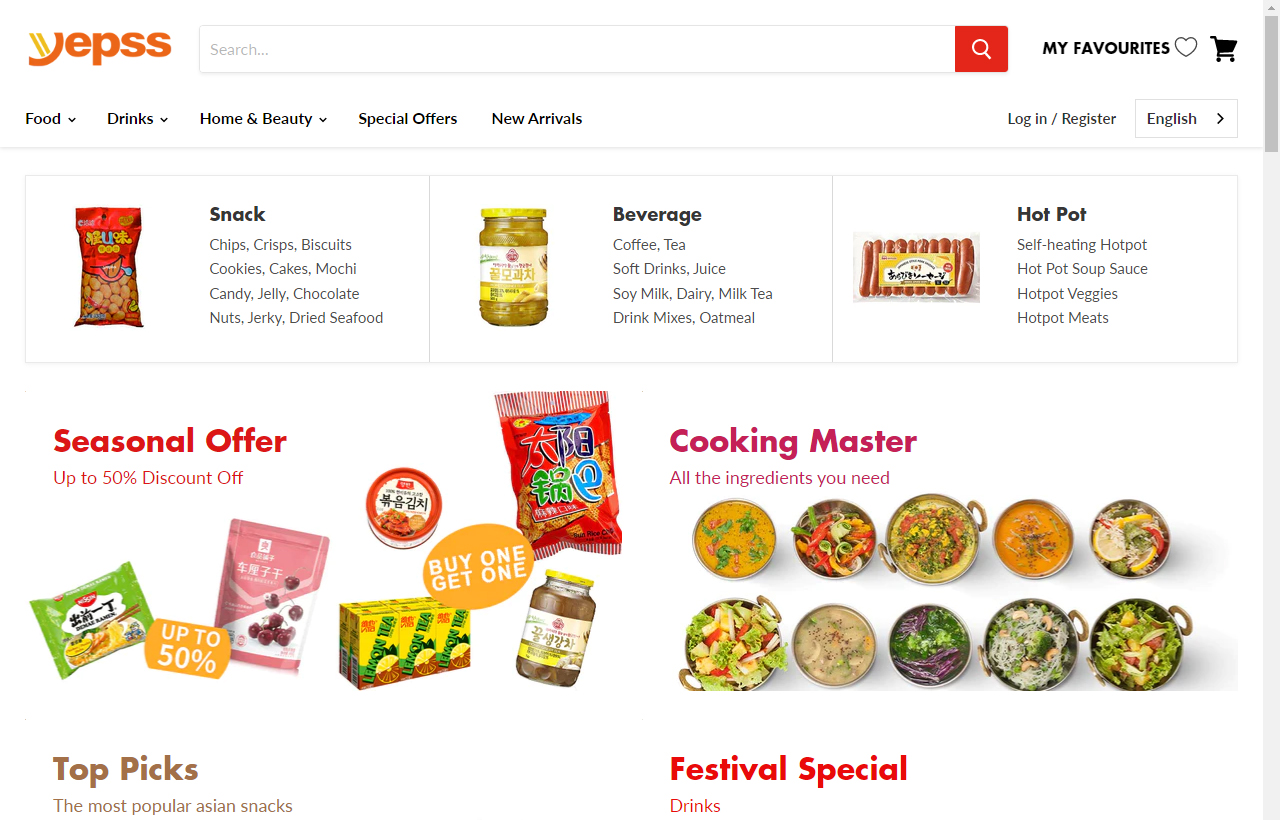Click the page vertical scrollbar
The image size is (1280, 820).
point(1271,410)
